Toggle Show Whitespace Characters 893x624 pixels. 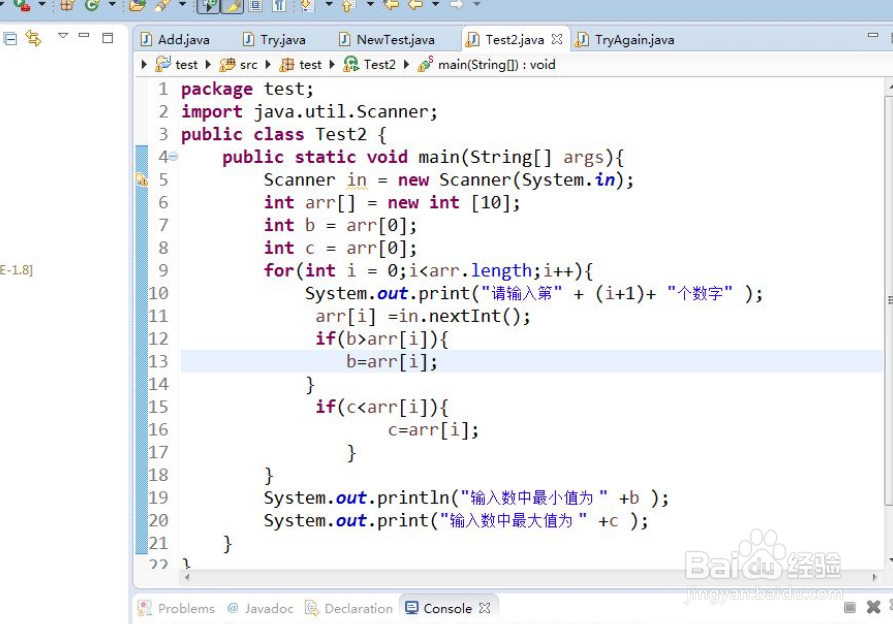(278, 6)
